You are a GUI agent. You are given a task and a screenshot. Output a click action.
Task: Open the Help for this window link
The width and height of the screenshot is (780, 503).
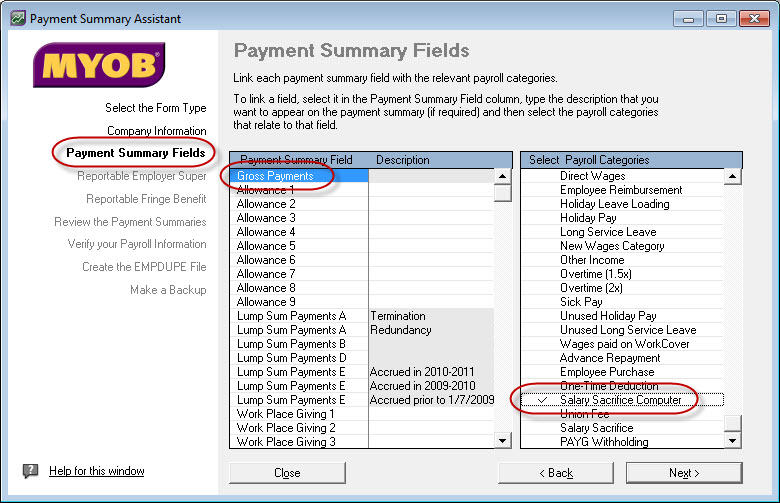click(x=97, y=471)
